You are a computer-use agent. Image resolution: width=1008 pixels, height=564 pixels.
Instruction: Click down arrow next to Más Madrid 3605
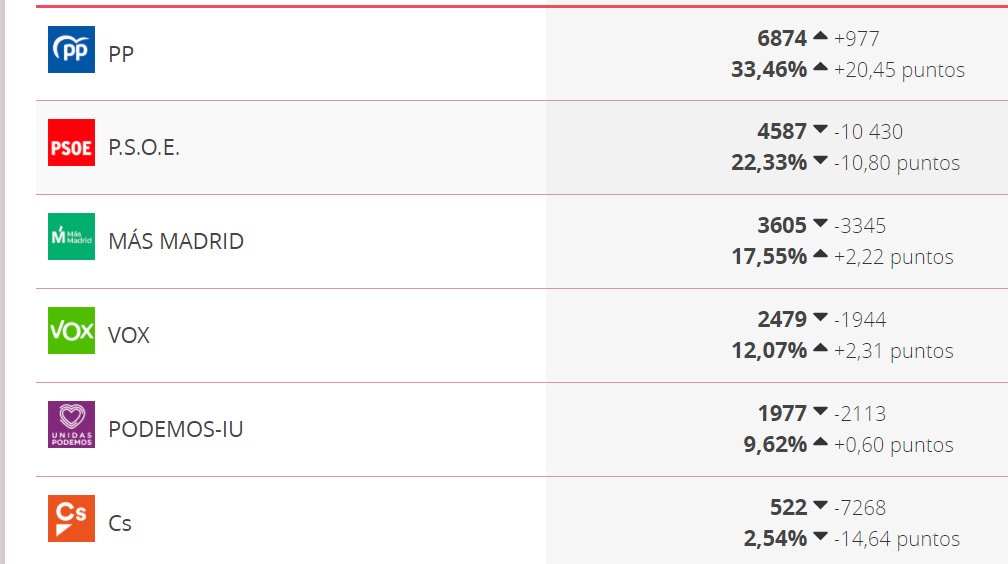(x=820, y=223)
